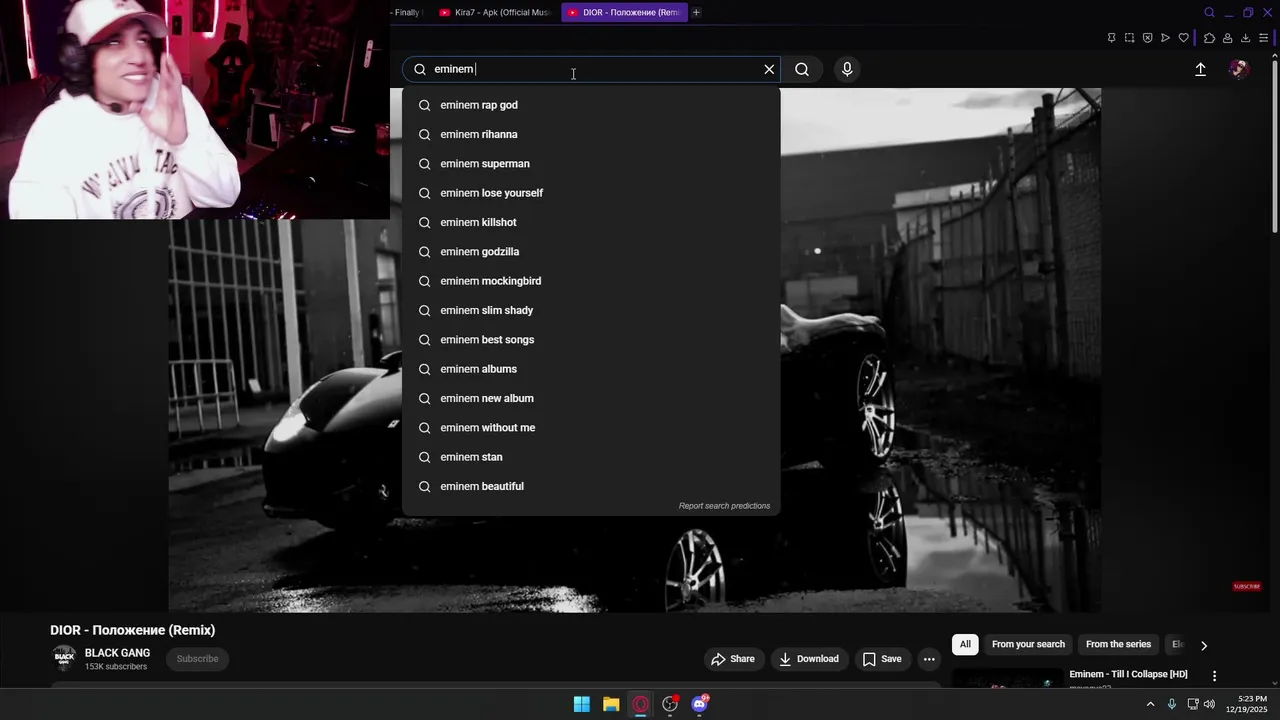Screen dimensions: 1280x720
Task: Open the easy setup sliders icon
Action: tap(1263, 38)
